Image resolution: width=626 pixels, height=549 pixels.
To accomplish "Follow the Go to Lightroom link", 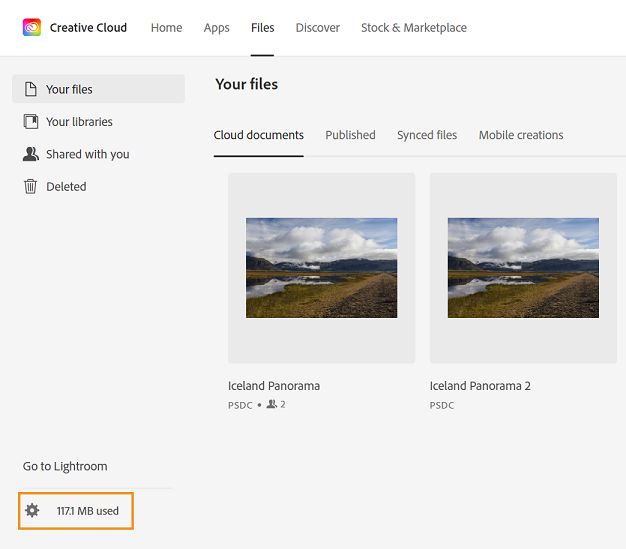I will (x=65, y=466).
